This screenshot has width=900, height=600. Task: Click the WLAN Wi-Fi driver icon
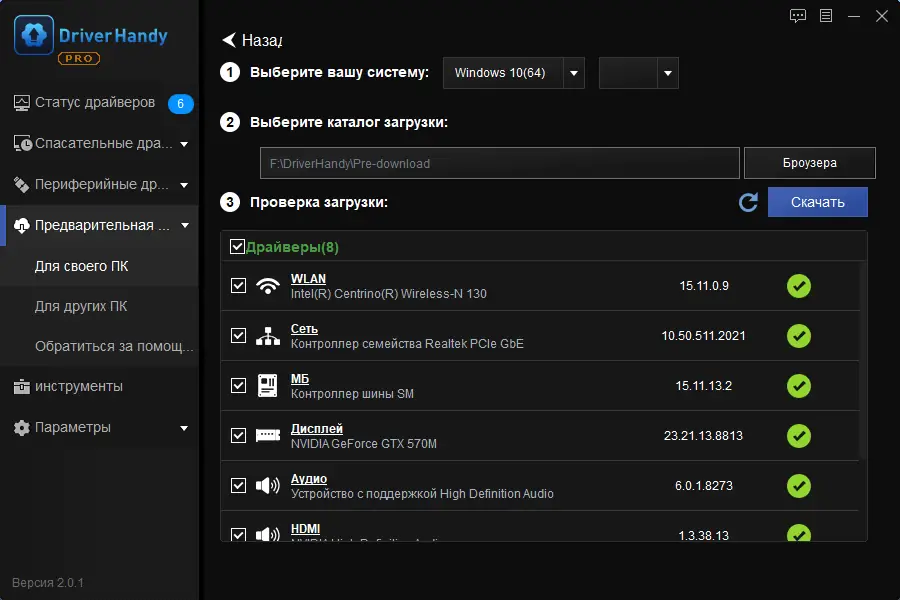267,286
